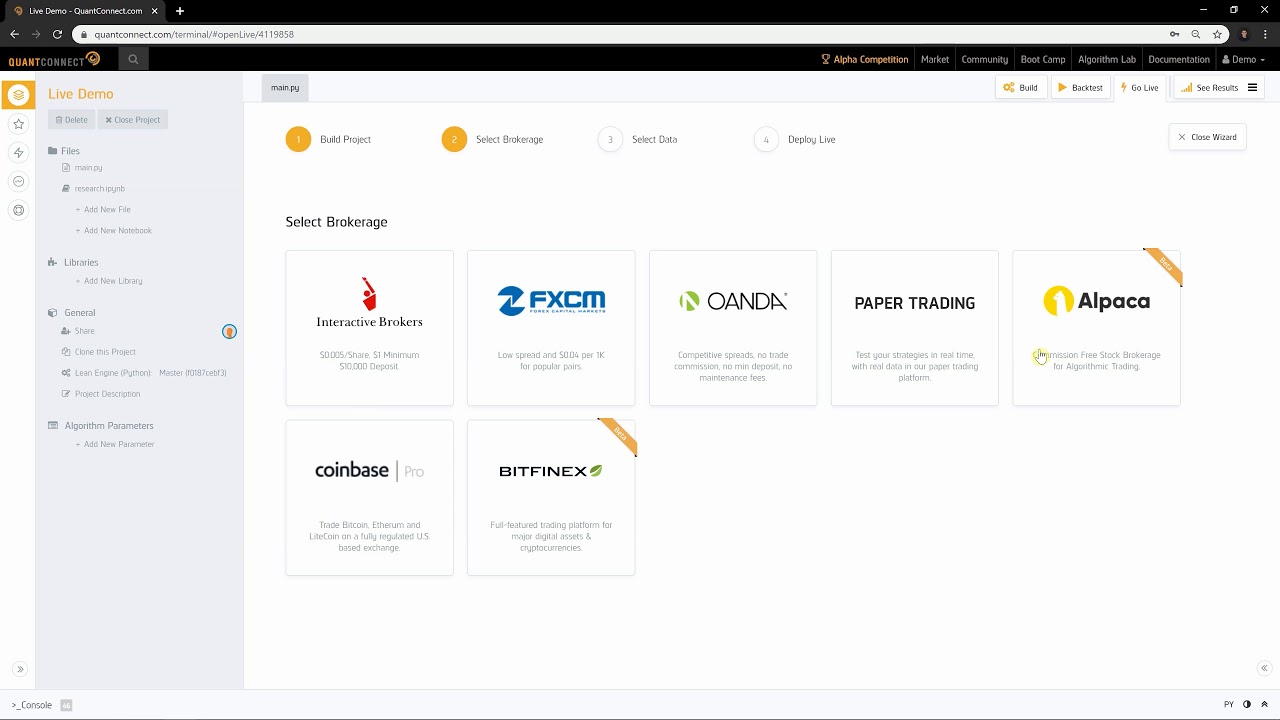Select the Alpaca brokerage card
The height and width of the screenshot is (720, 1280).
pyautogui.click(x=1097, y=328)
